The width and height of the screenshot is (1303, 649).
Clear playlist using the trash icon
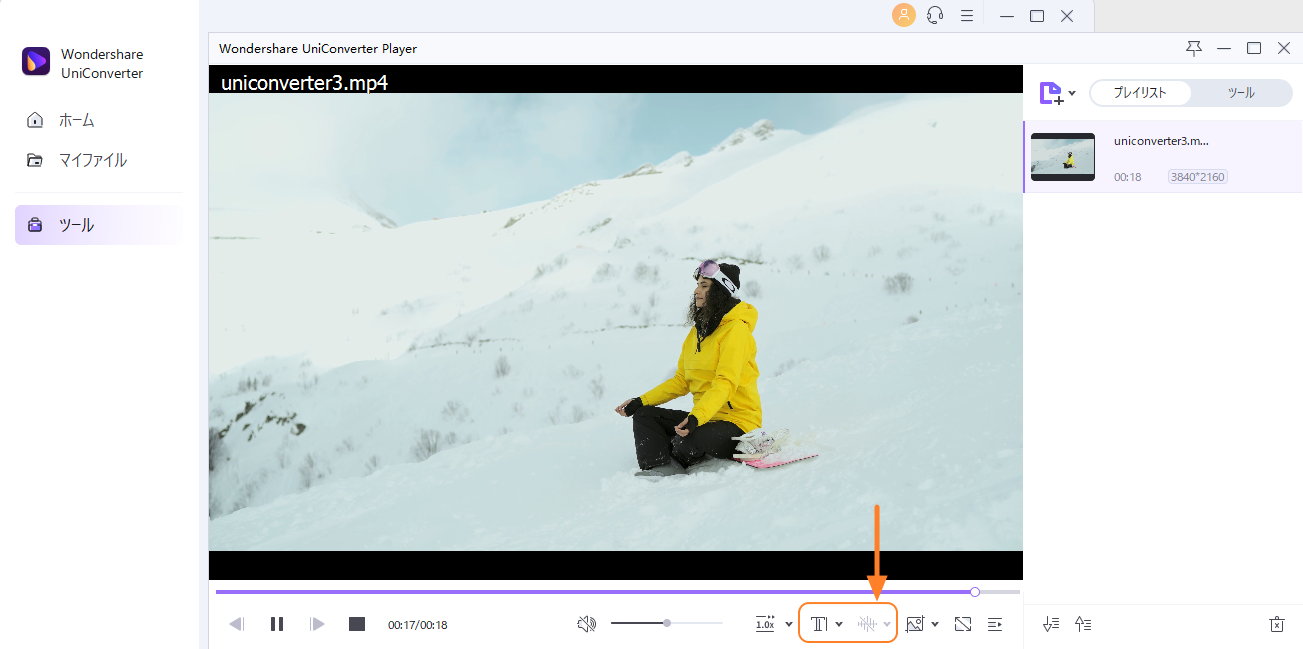[x=1276, y=623]
